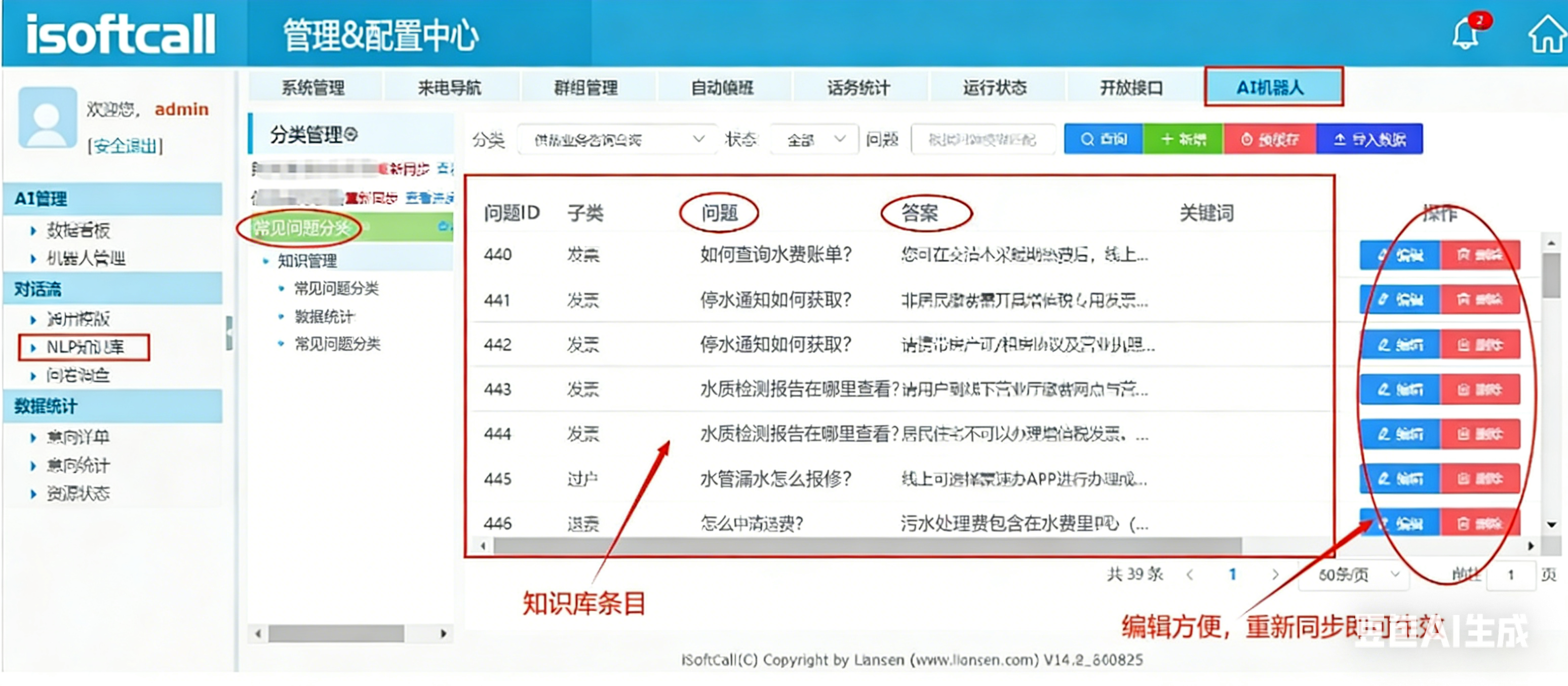Click the horizontal scrollbar under the table

pos(867,546)
